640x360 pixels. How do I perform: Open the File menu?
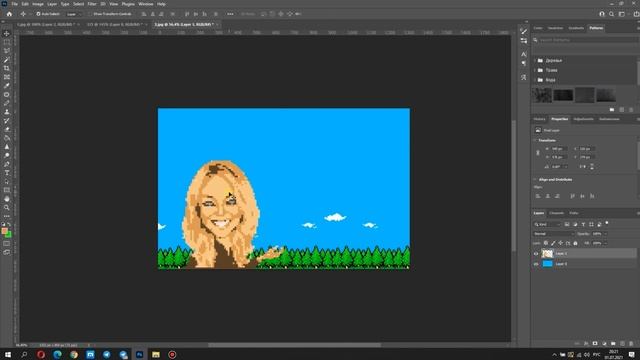pyautogui.click(x=14, y=4)
